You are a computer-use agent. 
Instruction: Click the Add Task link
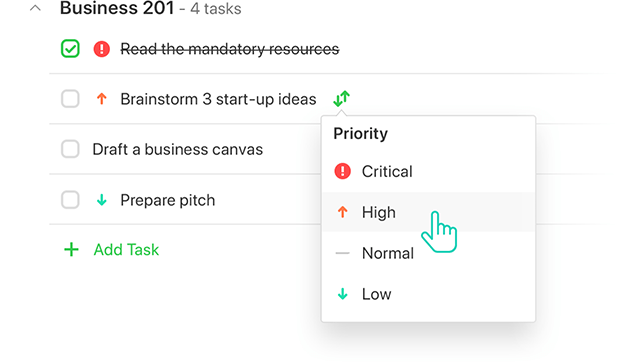point(126,250)
